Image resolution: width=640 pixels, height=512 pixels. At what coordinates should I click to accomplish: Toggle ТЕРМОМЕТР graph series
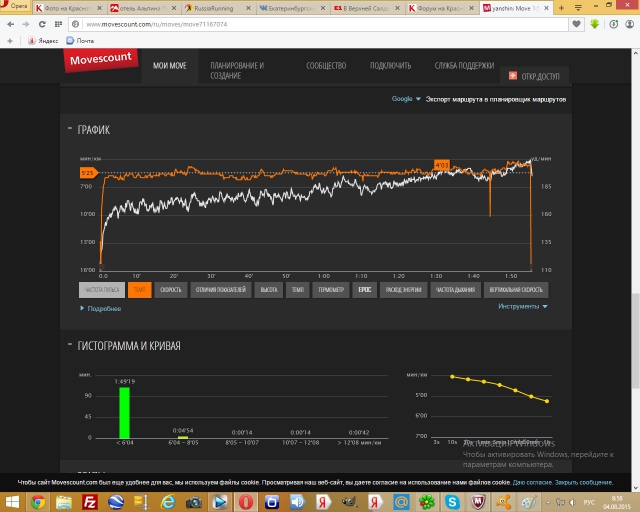click(331, 290)
